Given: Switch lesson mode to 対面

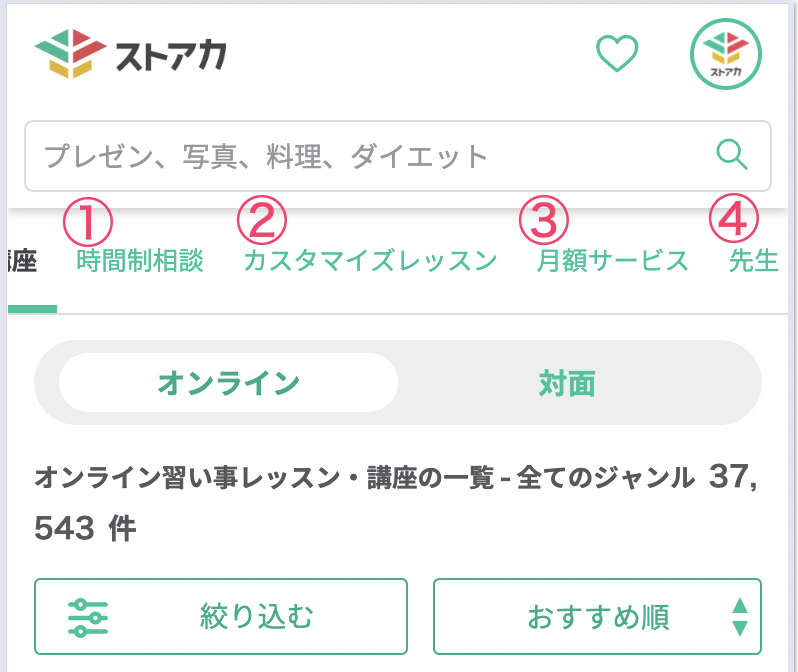Looking at the screenshot, I should [x=567, y=383].
